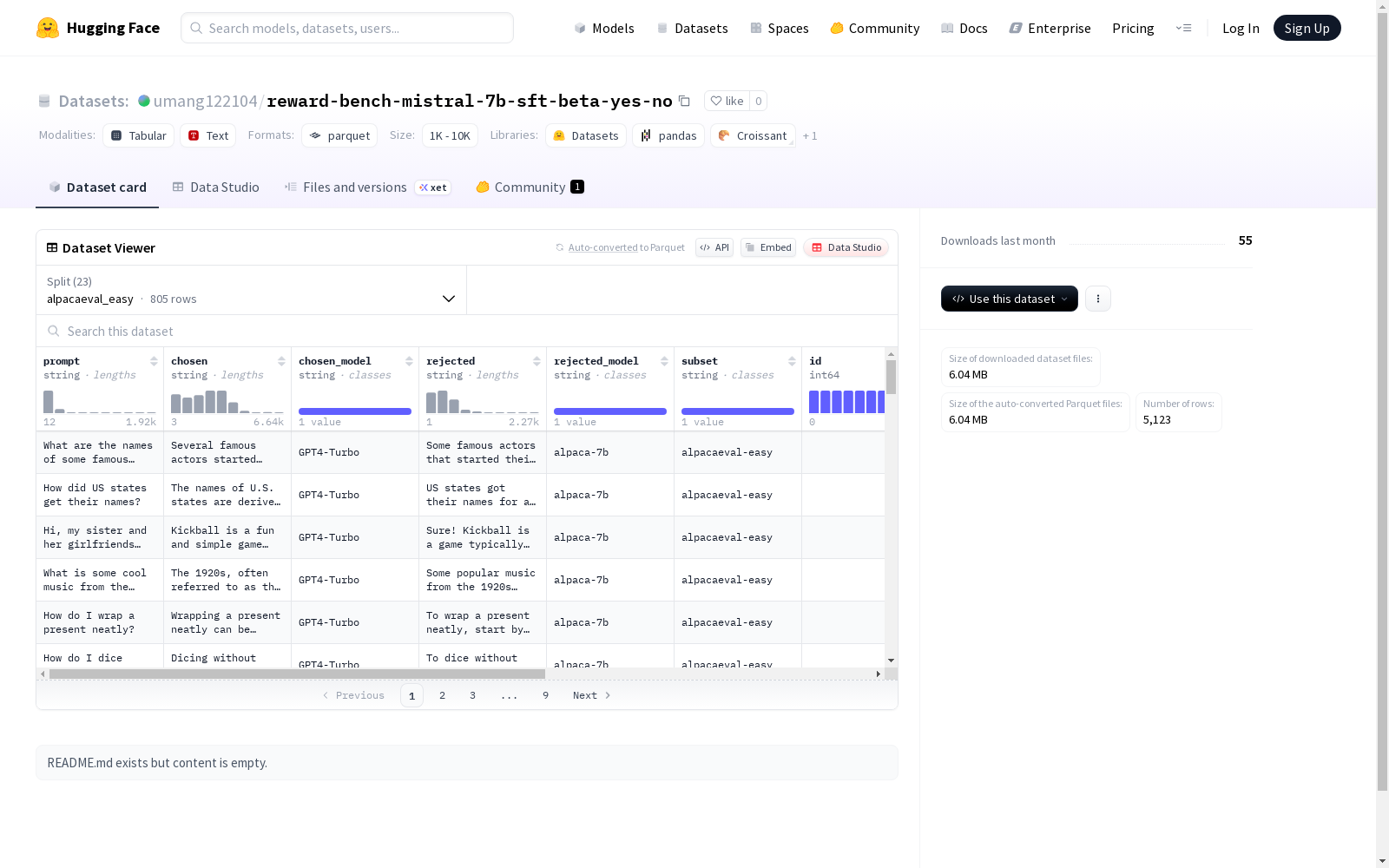Click the Datasets breadcrumb icon
Screen dimensions: 1389x868
coord(44,101)
